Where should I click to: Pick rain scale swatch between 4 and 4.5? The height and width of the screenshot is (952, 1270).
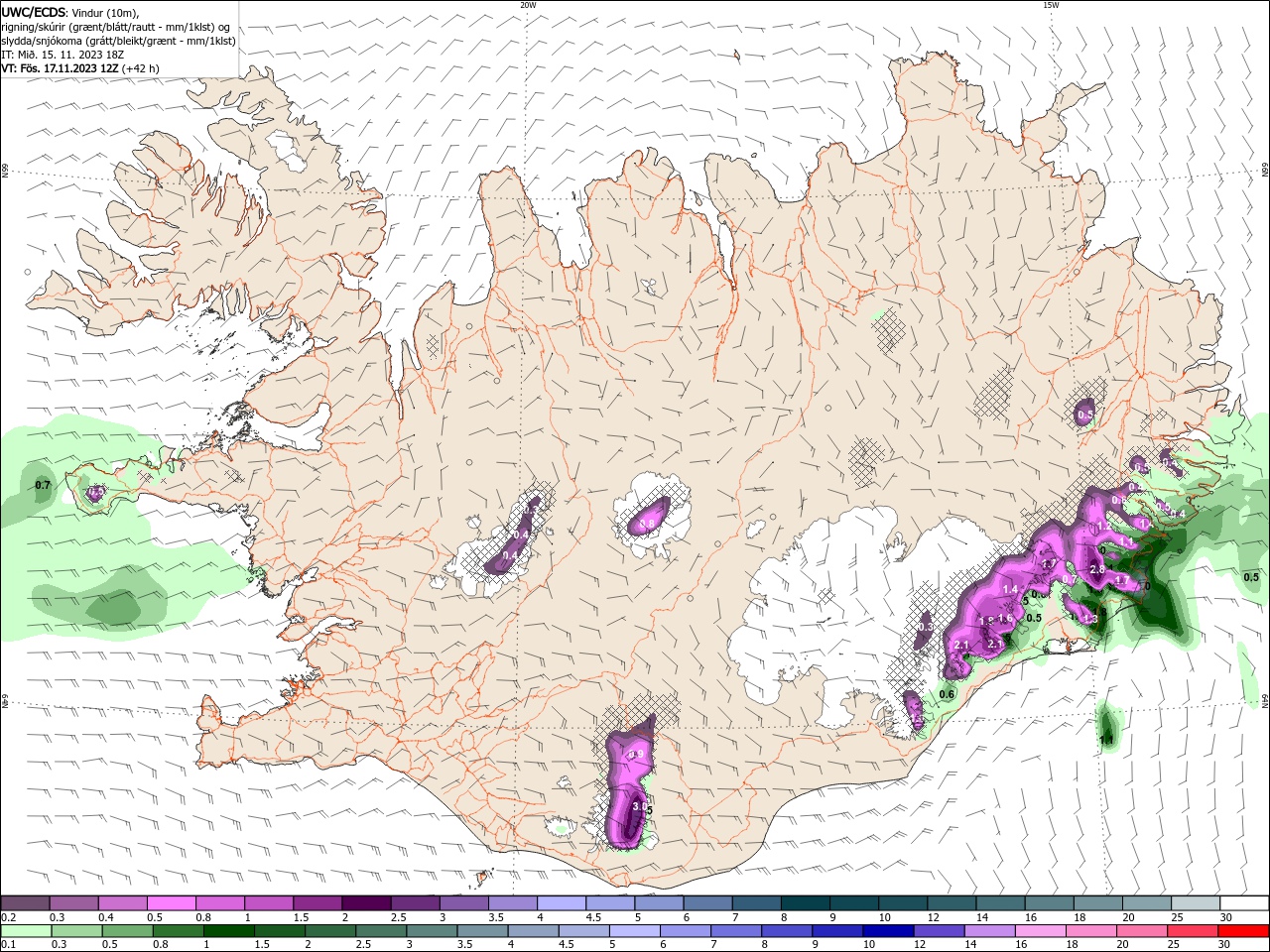click(x=532, y=931)
